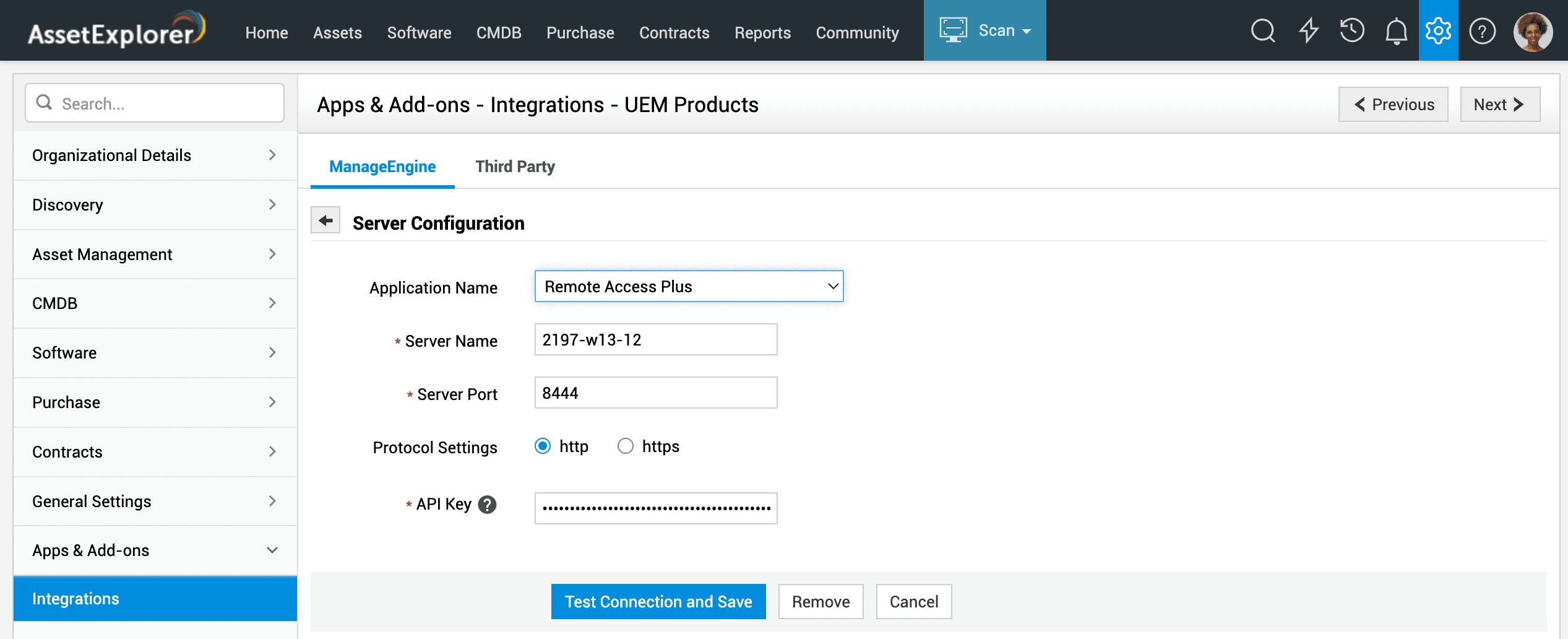Viewport: 1568px width, 639px height.
Task: Click the API Key help tooltip icon
Action: [x=488, y=505]
